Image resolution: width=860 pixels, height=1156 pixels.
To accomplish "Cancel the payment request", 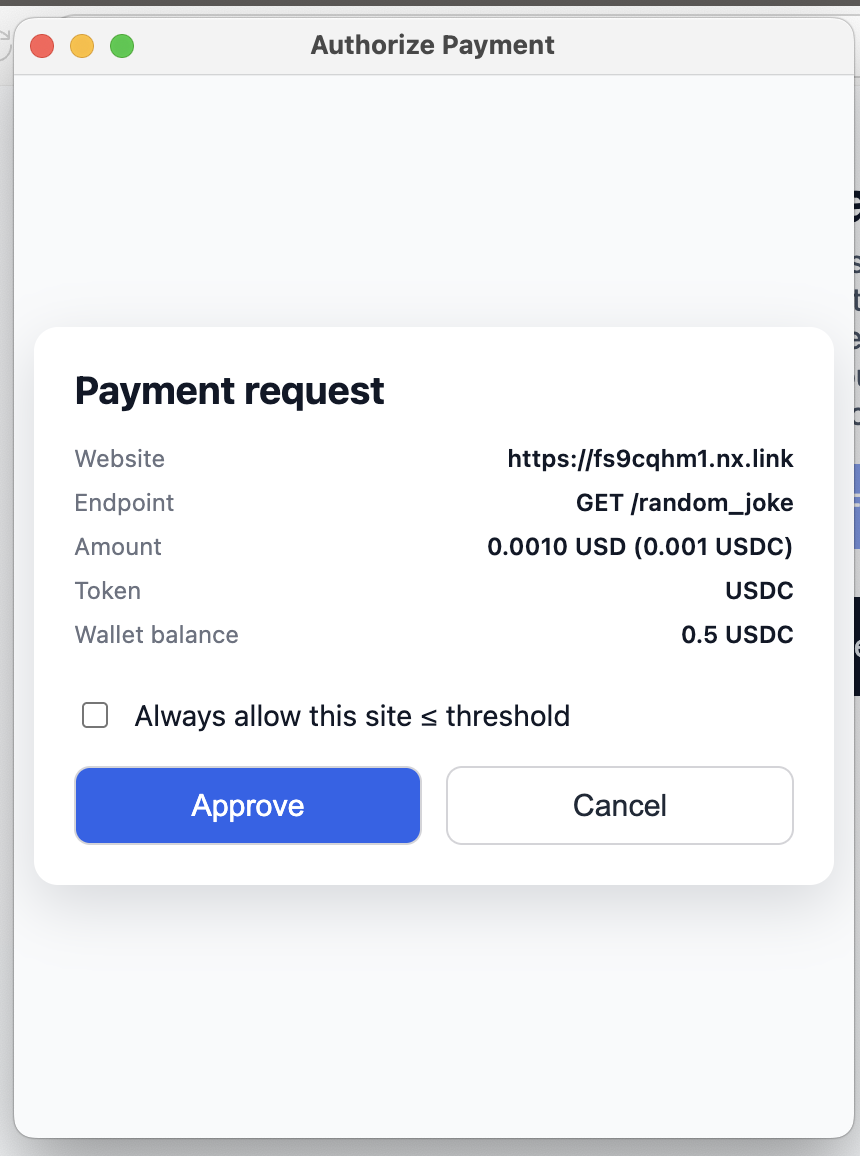I will [x=619, y=806].
